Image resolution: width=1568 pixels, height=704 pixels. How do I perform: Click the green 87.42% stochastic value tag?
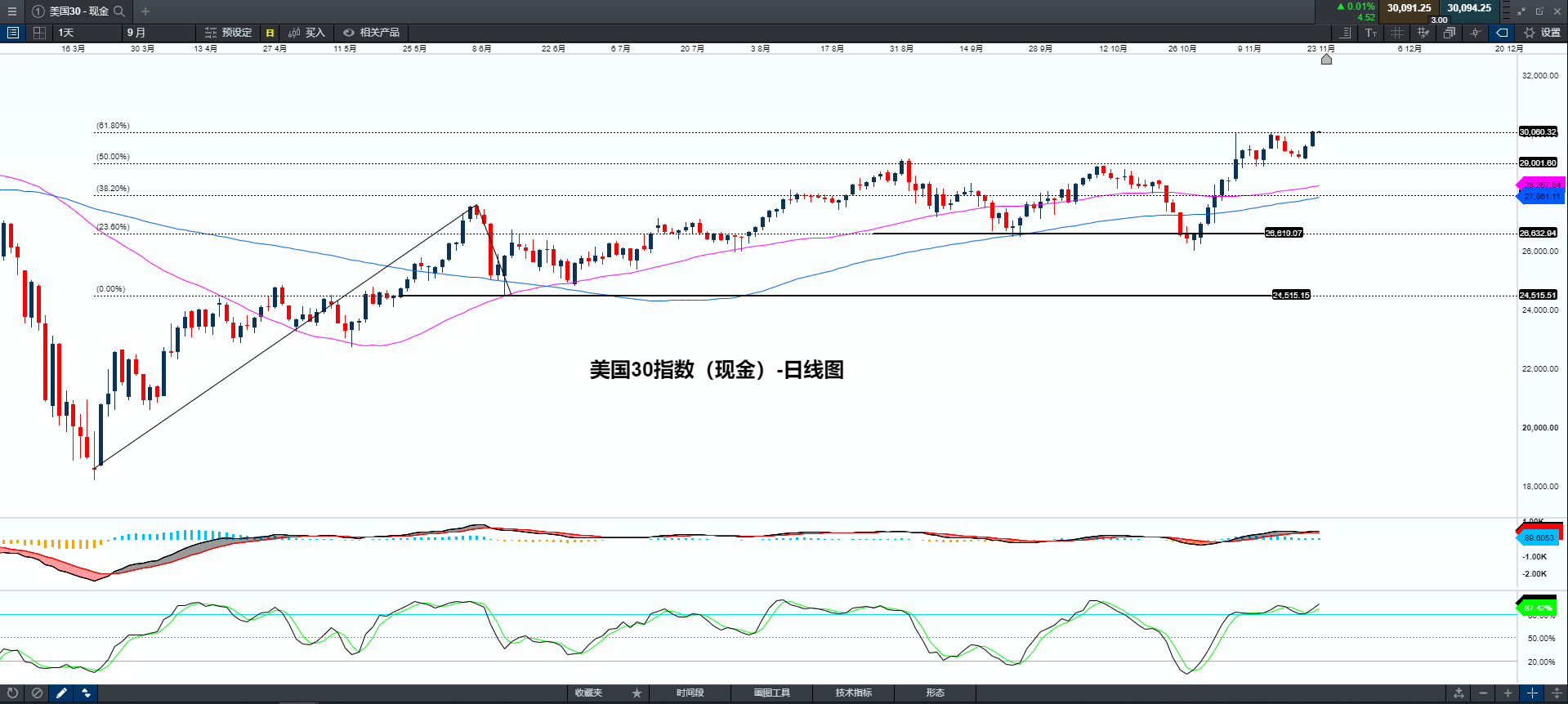click(x=1537, y=608)
